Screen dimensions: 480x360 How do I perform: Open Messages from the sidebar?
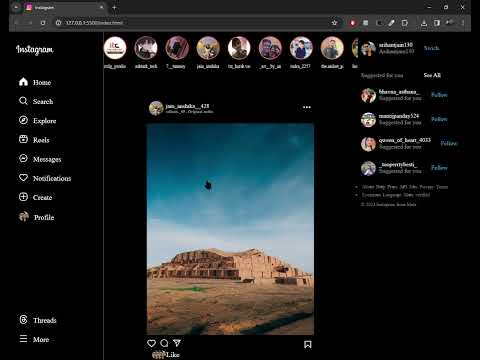(40, 159)
